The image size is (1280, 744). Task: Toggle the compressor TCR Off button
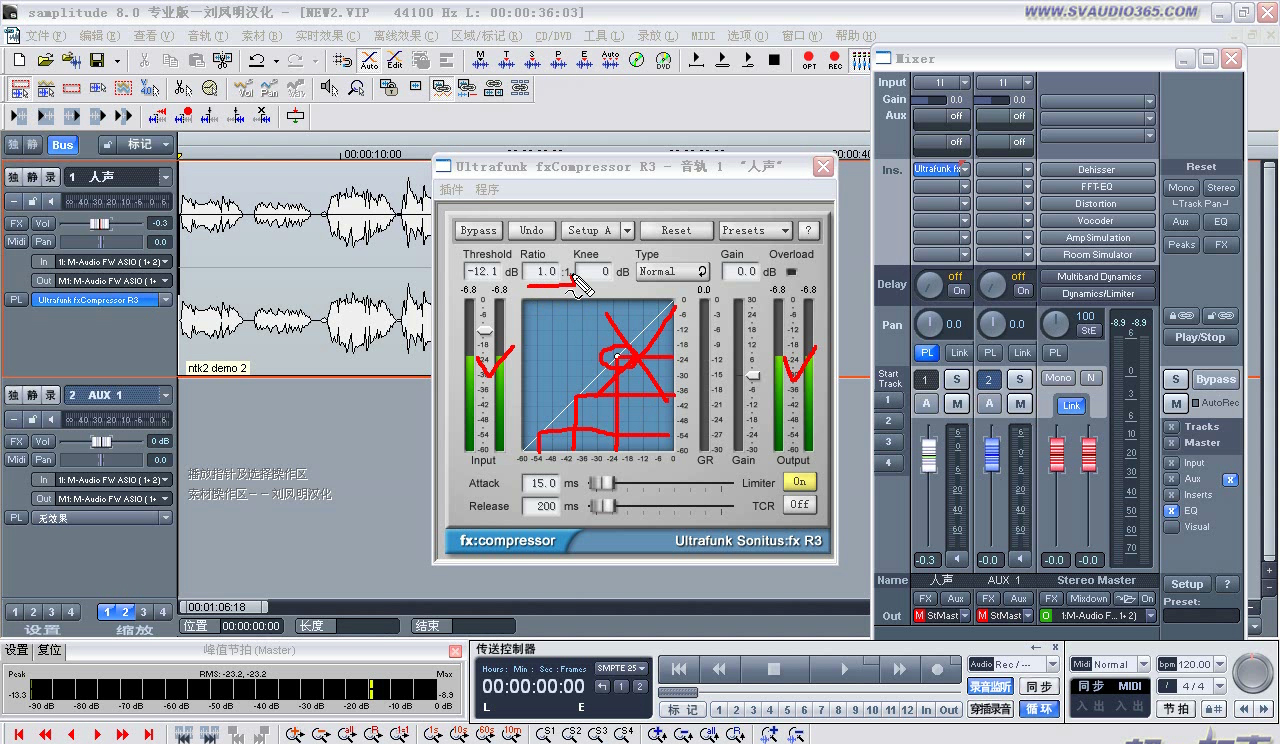(799, 505)
